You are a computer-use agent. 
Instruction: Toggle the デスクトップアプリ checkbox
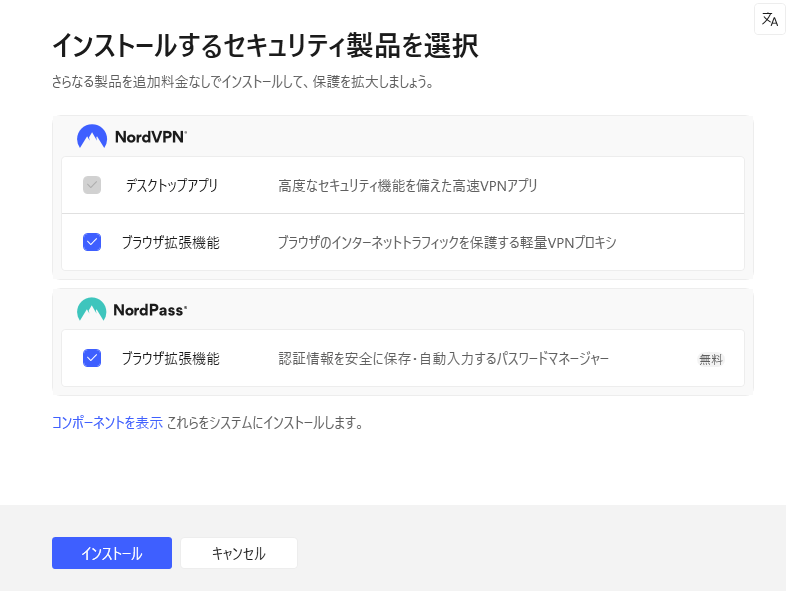click(92, 185)
